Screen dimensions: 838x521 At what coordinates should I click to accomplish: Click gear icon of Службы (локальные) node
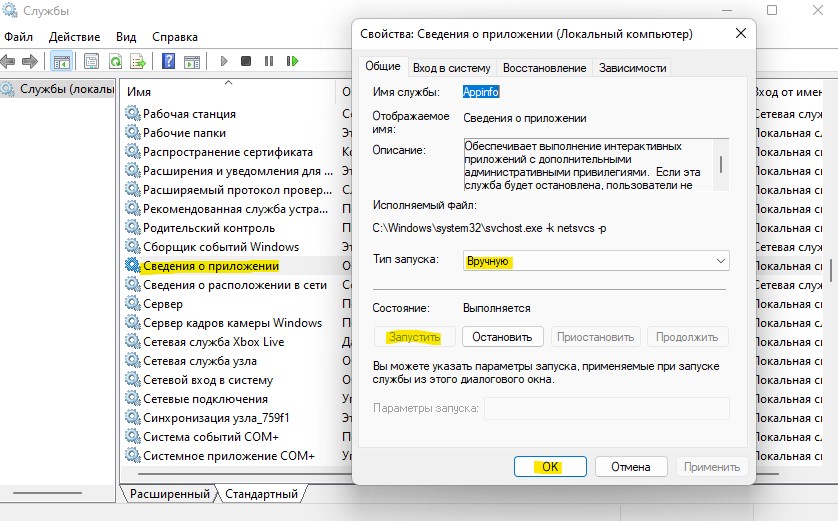coord(8,89)
